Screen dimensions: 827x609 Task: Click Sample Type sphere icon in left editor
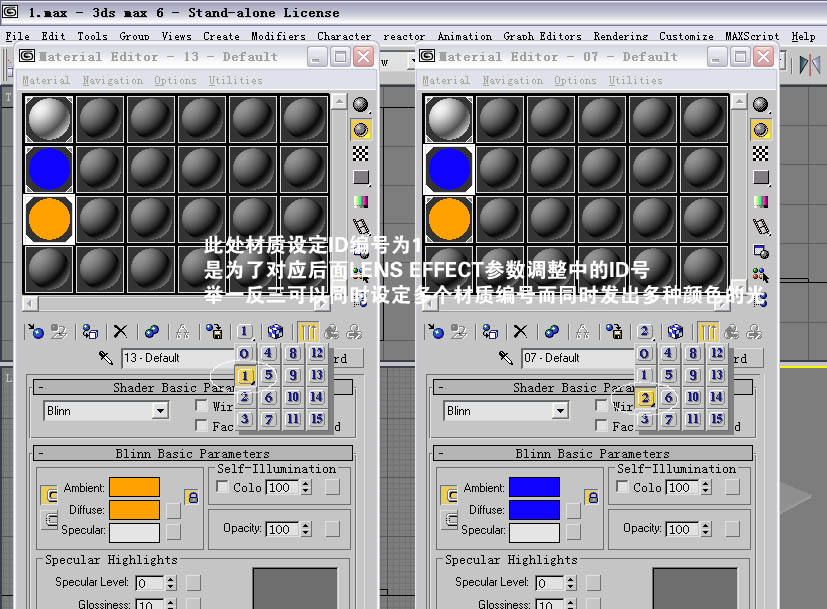coord(361,105)
